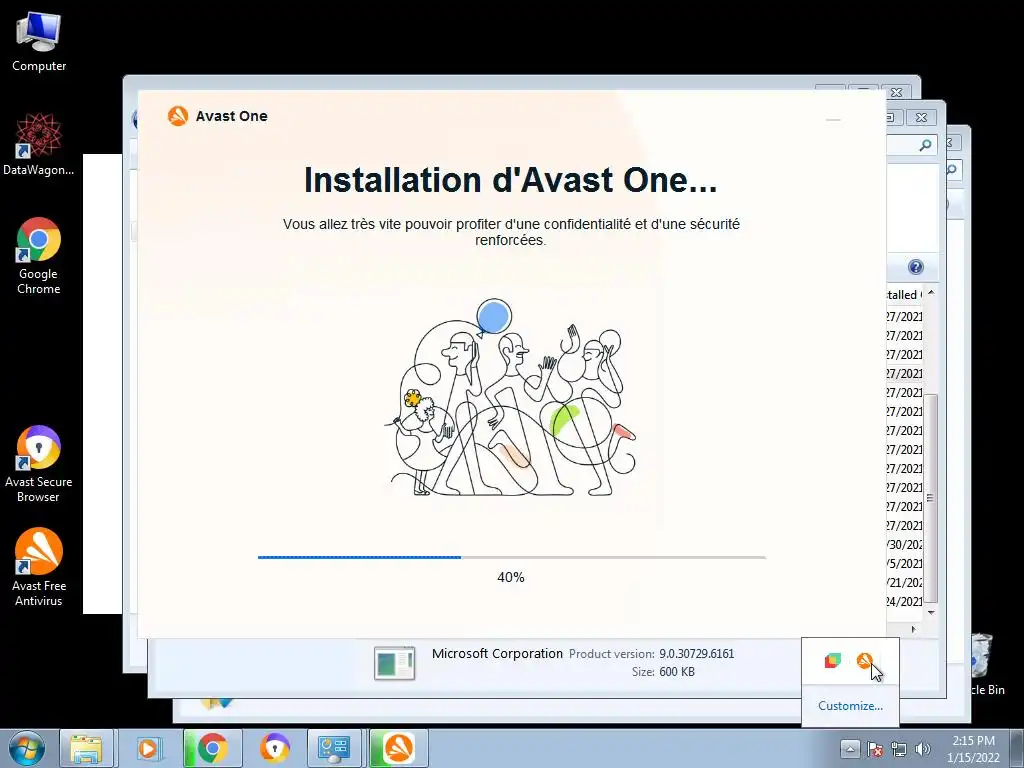Maximize the Programs and Features window
This screenshot has width=1024, height=768.
(892, 118)
